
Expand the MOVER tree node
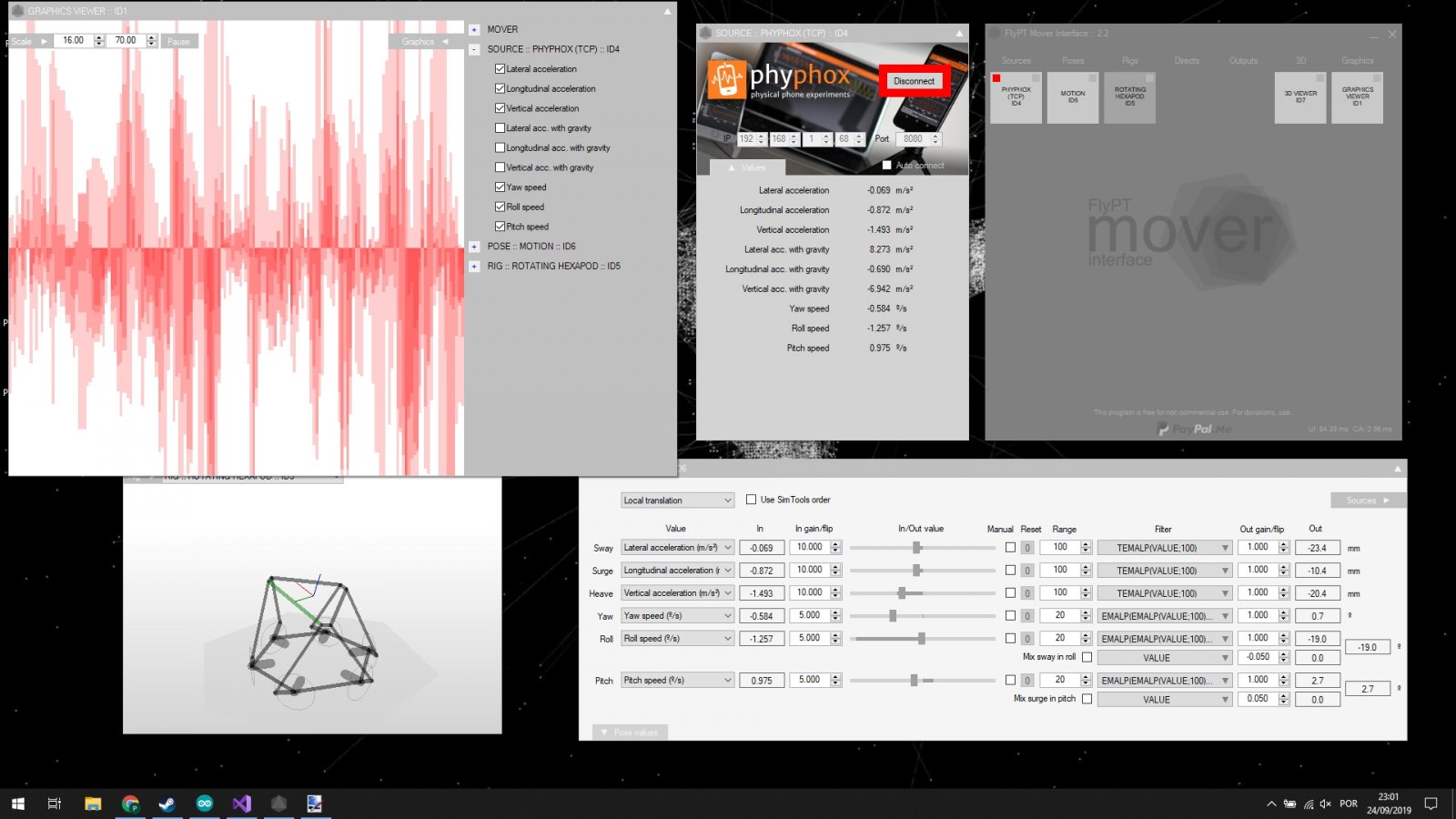474,29
